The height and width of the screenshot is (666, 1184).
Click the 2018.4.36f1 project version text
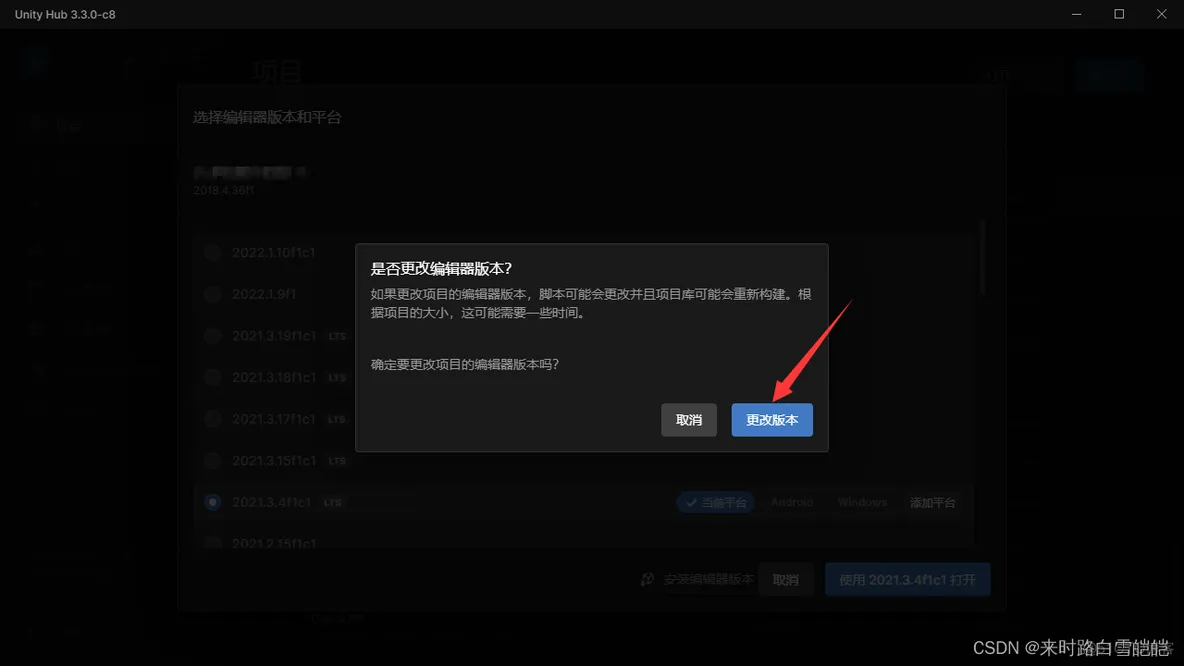click(x=224, y=190)
